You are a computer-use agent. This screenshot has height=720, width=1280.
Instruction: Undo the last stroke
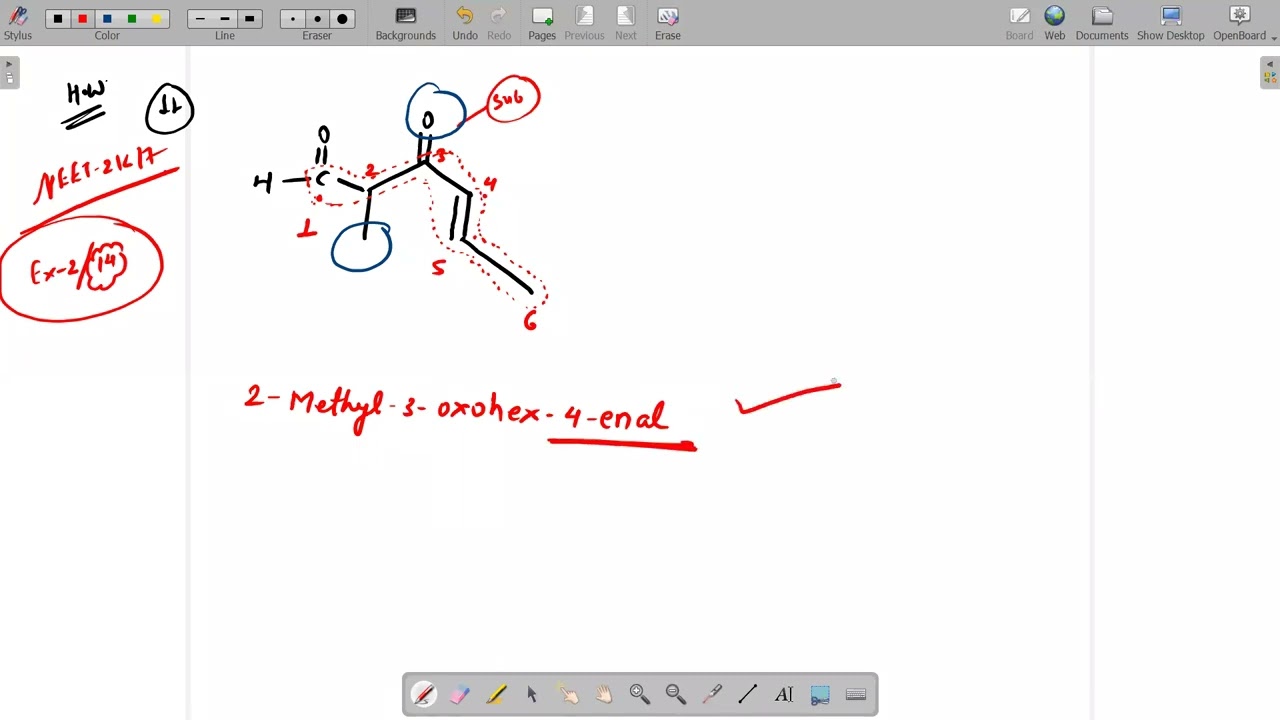tap(465, 23)
